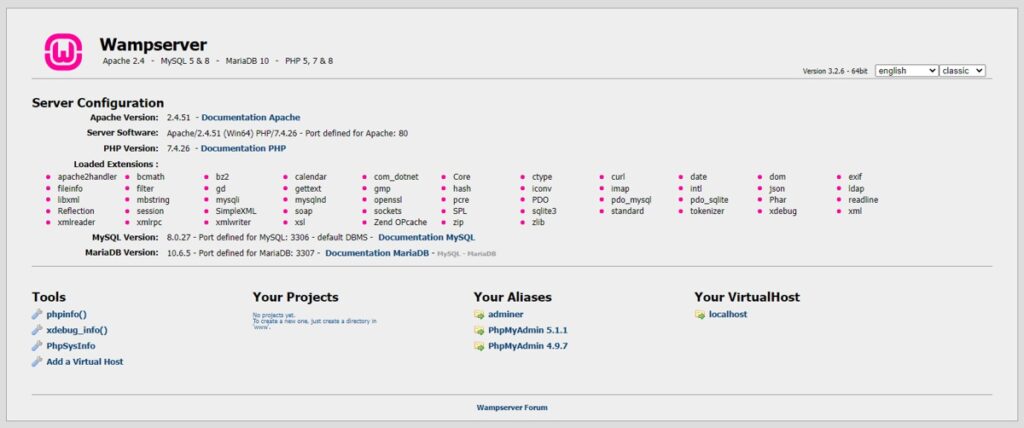Click the MariaDB Version label
Viewport: 1024px width, 428px height.
click(x=121, y=253)
